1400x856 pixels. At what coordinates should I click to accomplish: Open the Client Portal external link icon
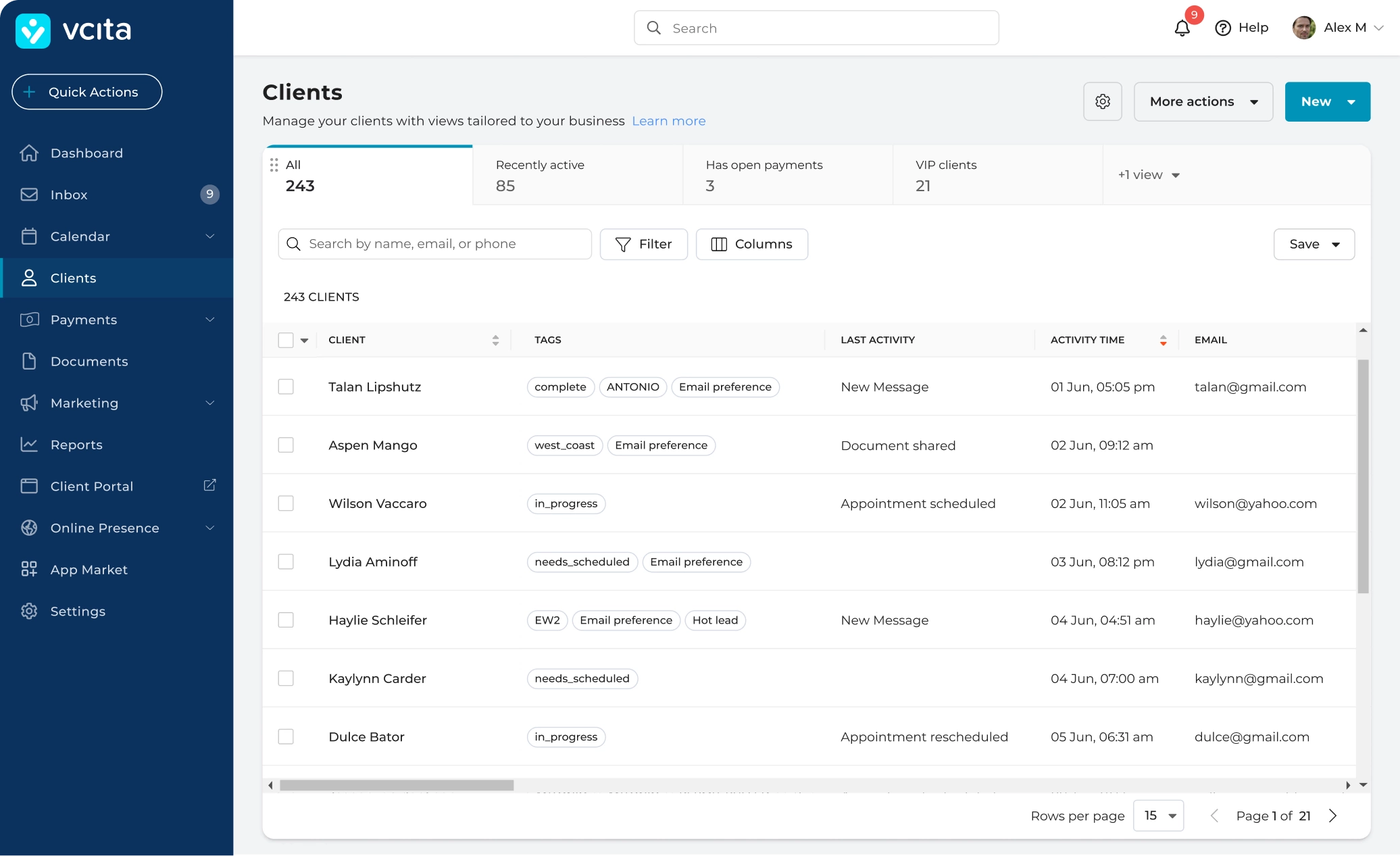(209, 485)
